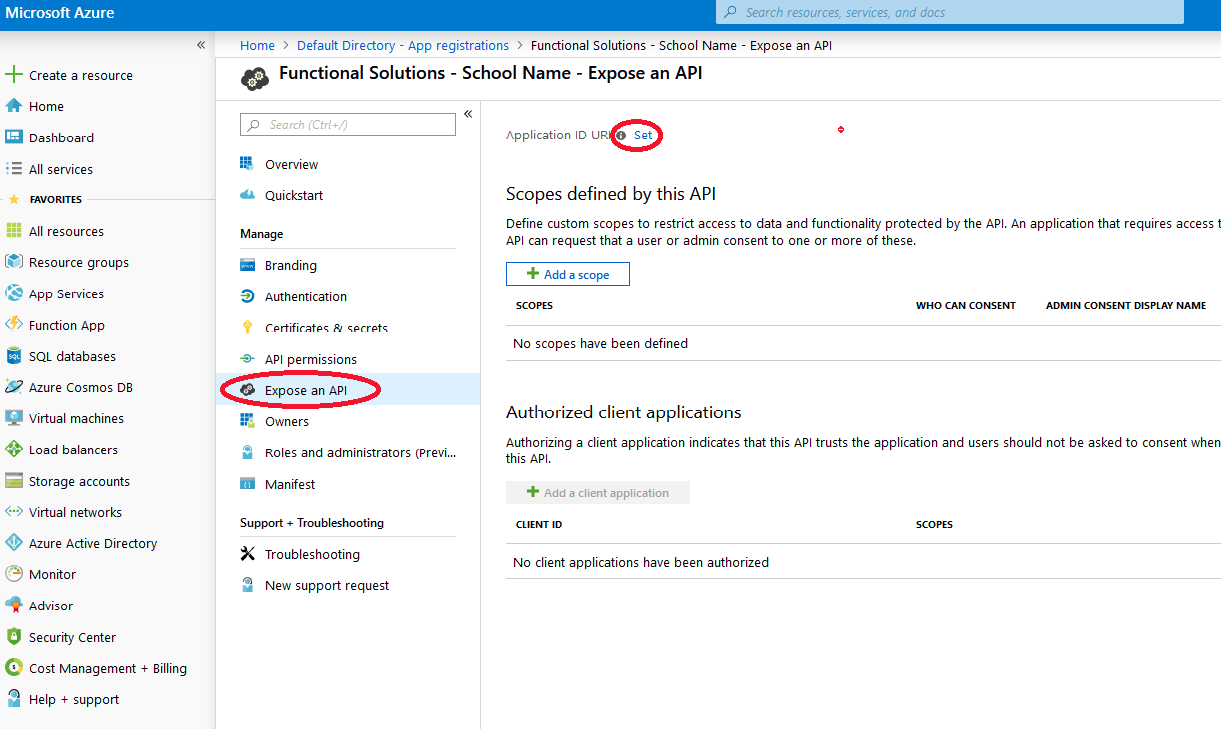Screen dimensions: 1221x729
Task: Open the Manifest editor
Action: 290,484
